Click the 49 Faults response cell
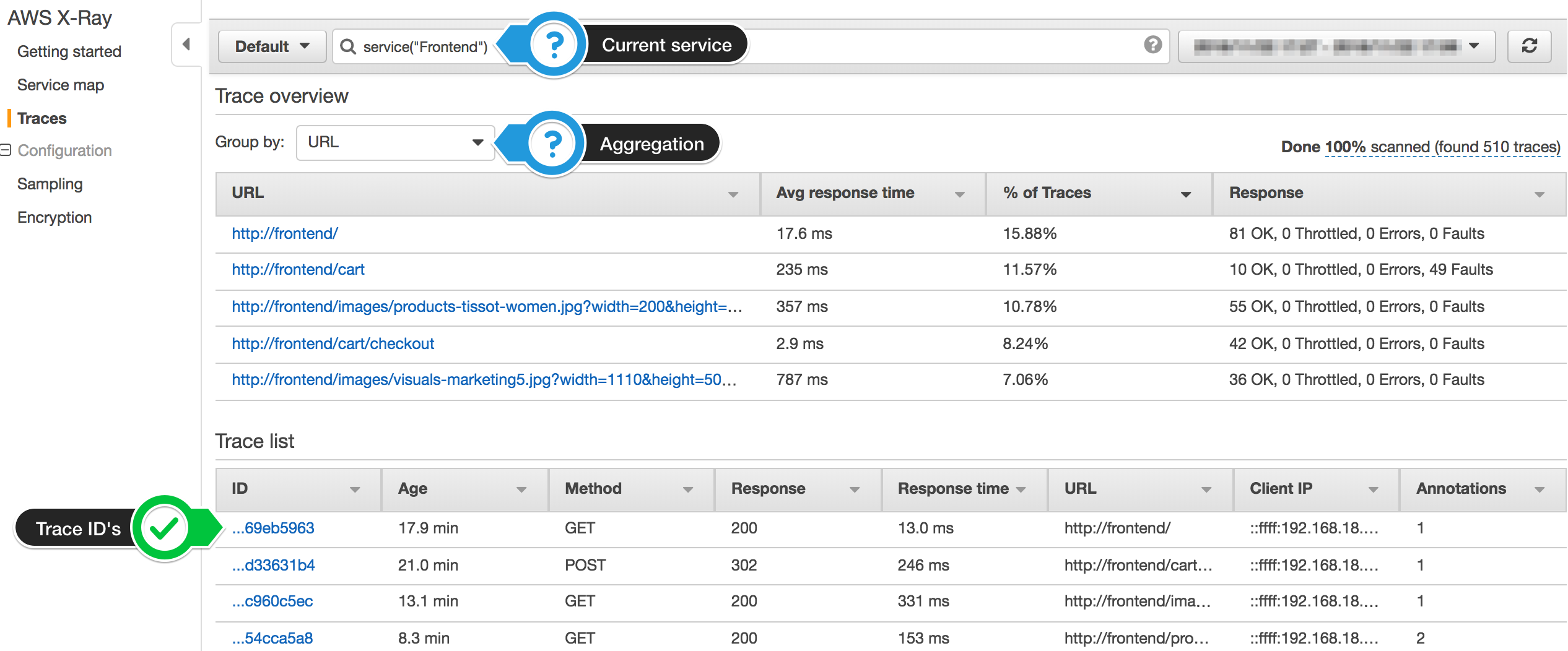This screenshot has width=1568, height=651. pos(1361,269)
